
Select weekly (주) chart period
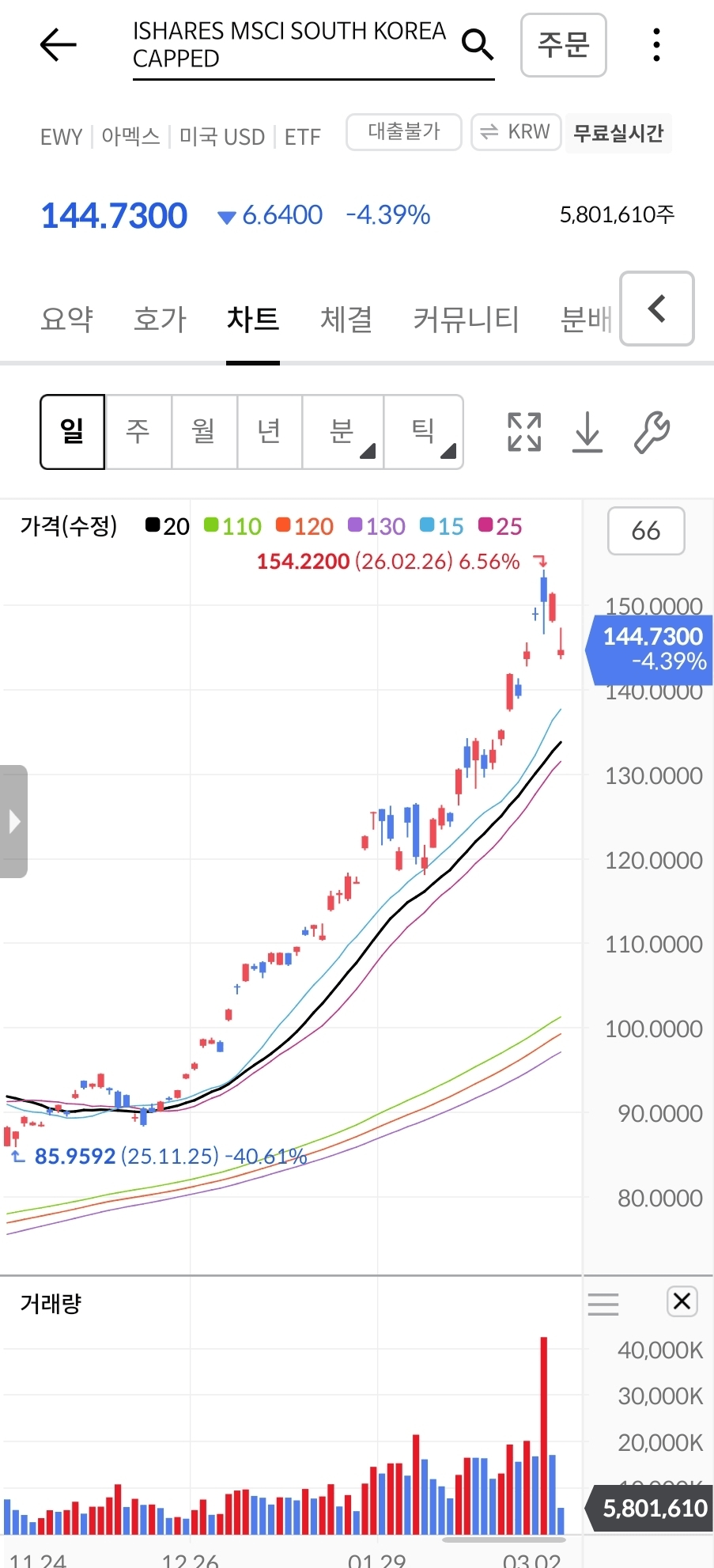138,432
